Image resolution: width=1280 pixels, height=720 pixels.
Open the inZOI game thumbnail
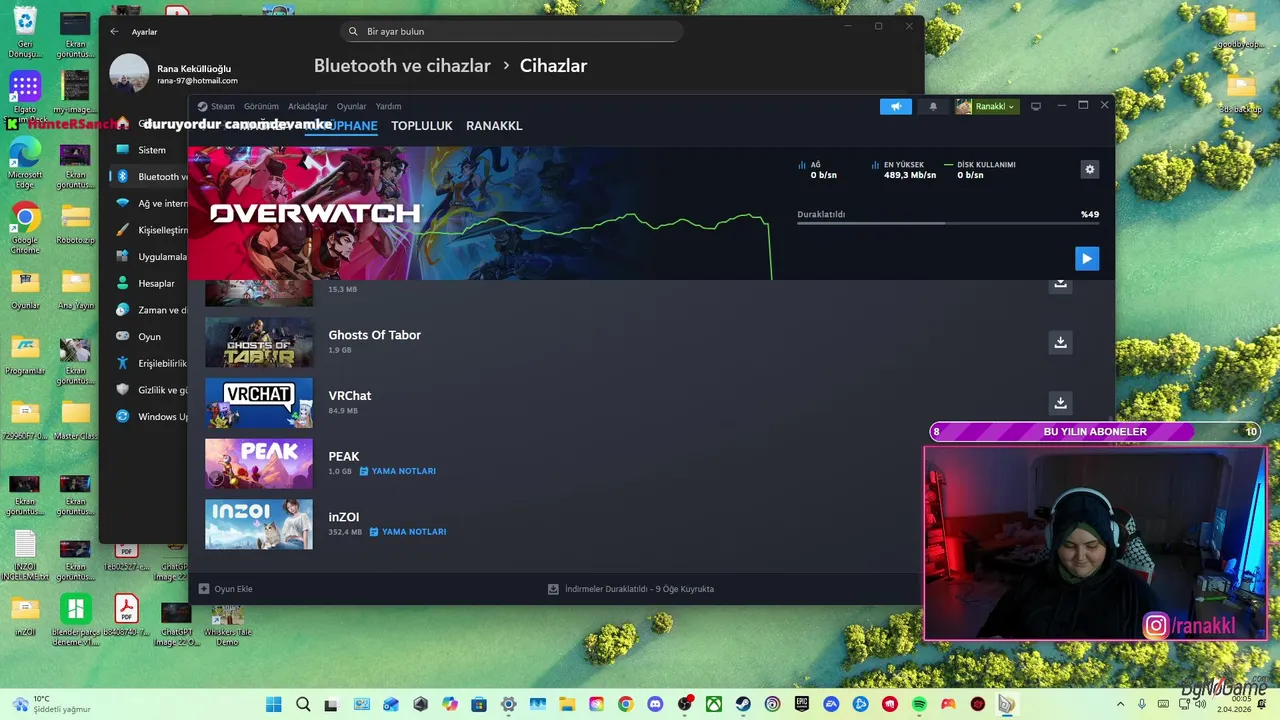pyautogui.click(x=259, y=524)
